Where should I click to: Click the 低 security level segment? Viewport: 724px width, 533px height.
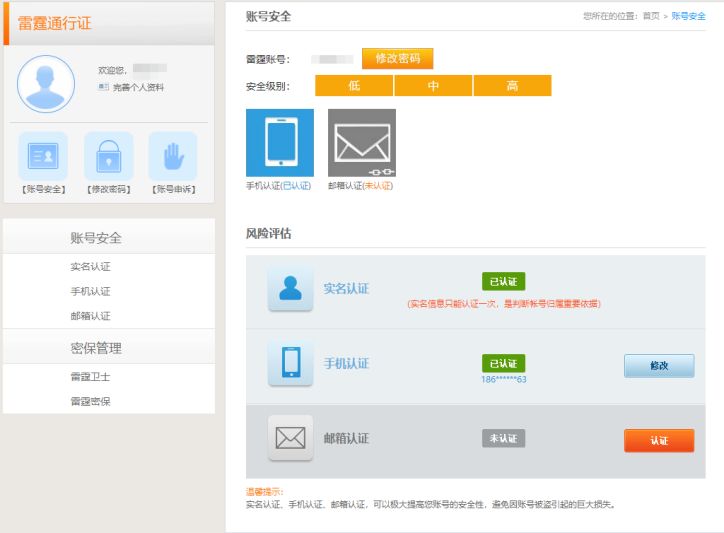(354, 85)
